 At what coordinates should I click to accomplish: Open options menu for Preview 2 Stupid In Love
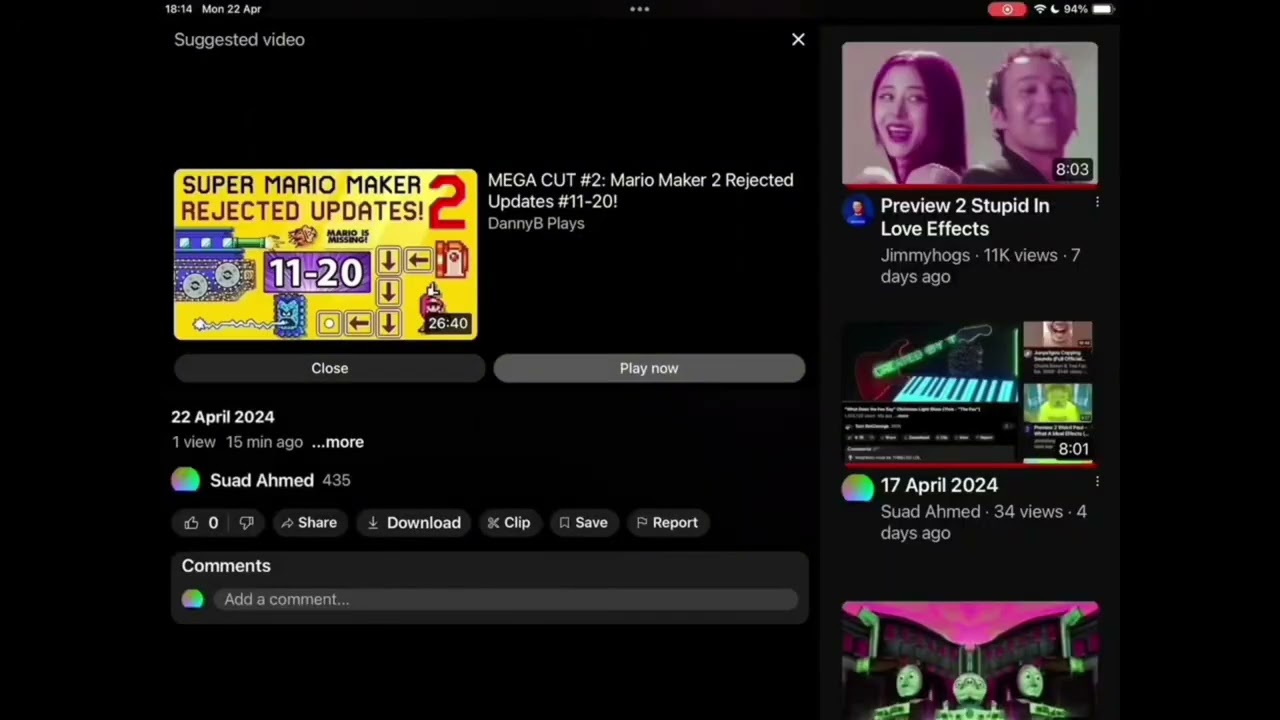1097,203
